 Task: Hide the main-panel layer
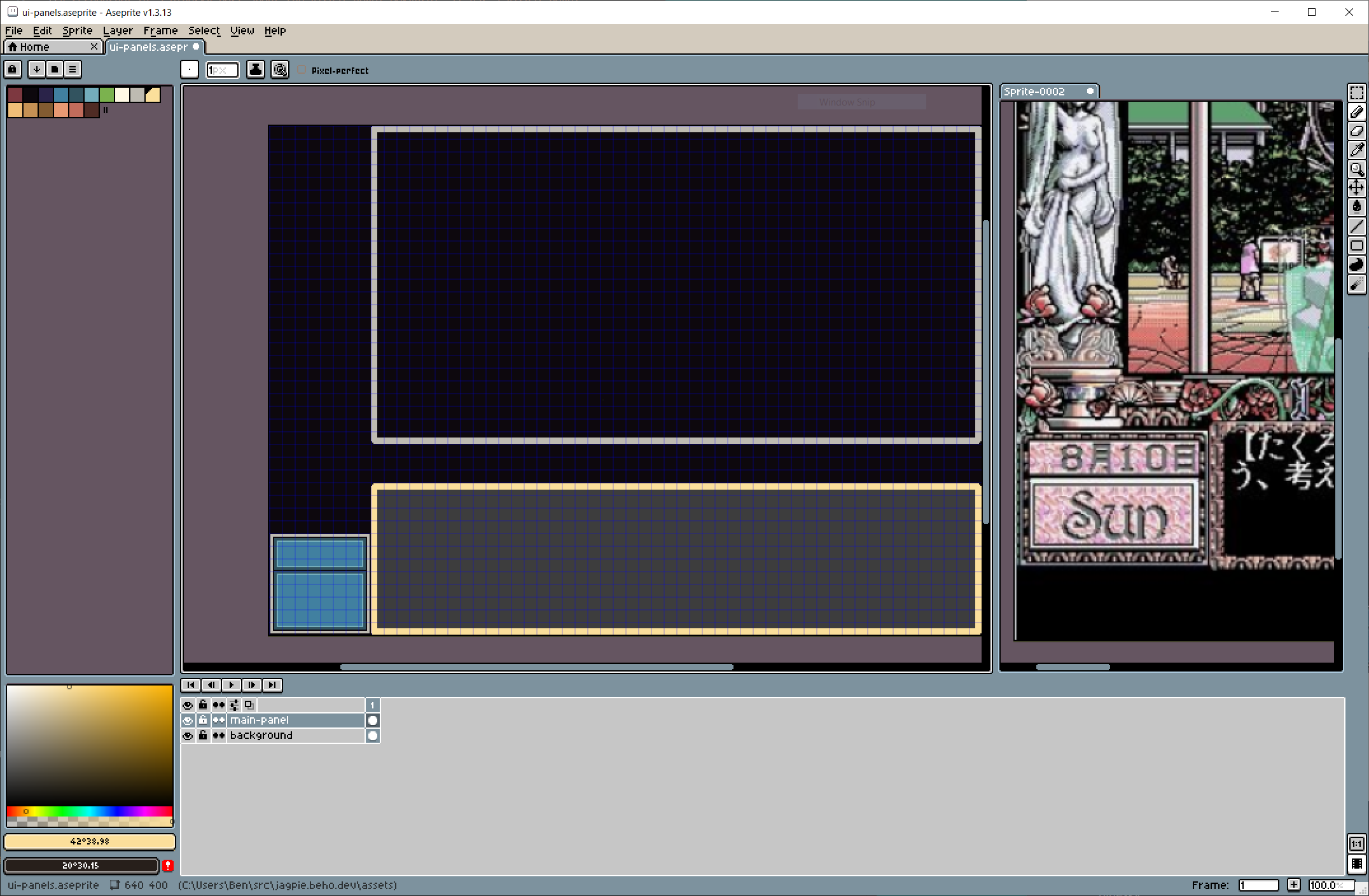188,720
